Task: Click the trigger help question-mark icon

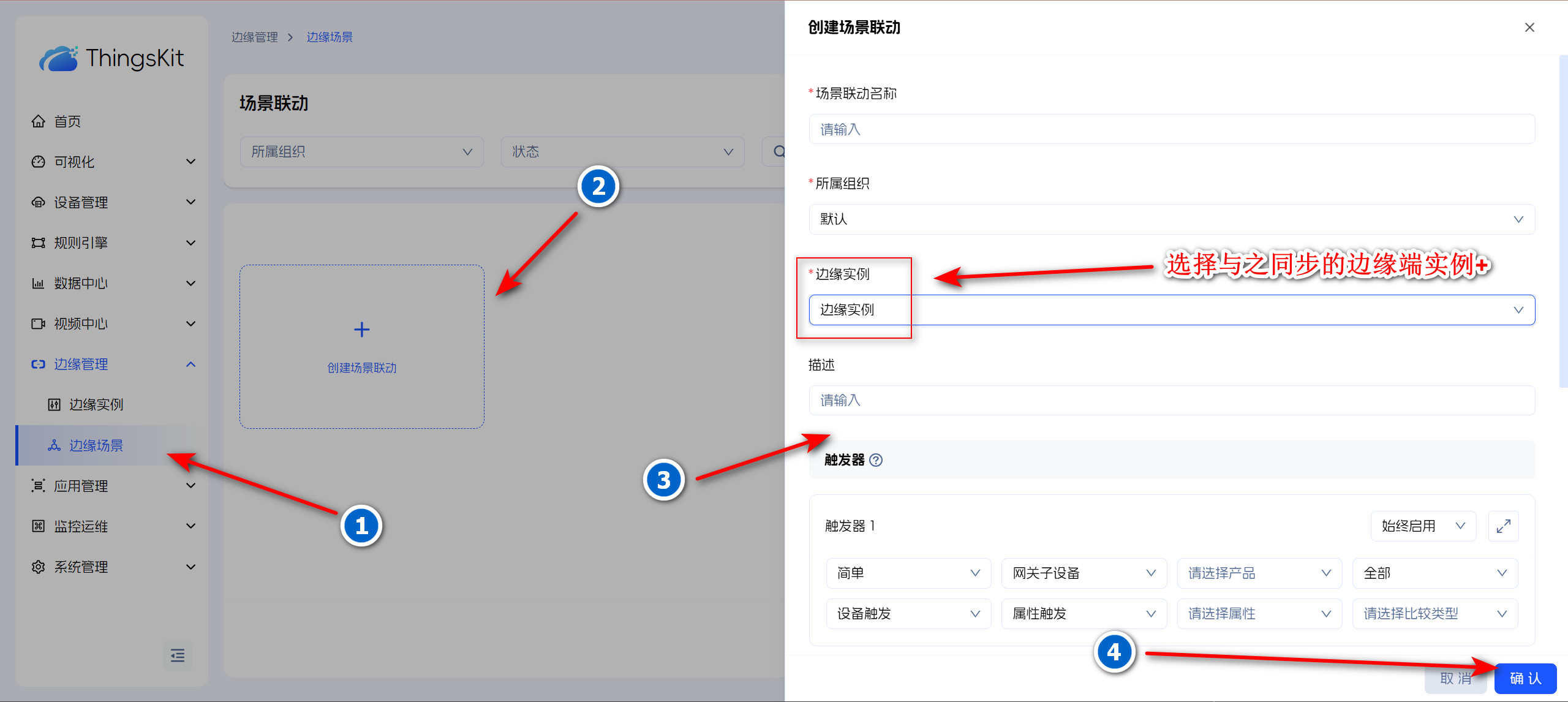Action: click(x=876, y=460)
